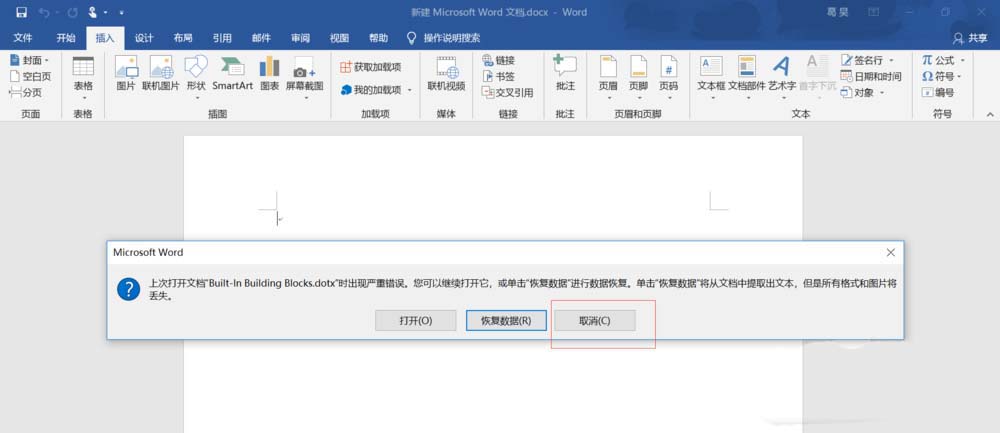Image resolution: width=1000 pixels, height=433 pixels.
Task: Open the 页眉 header dropdown
Action: click(608, 78)
